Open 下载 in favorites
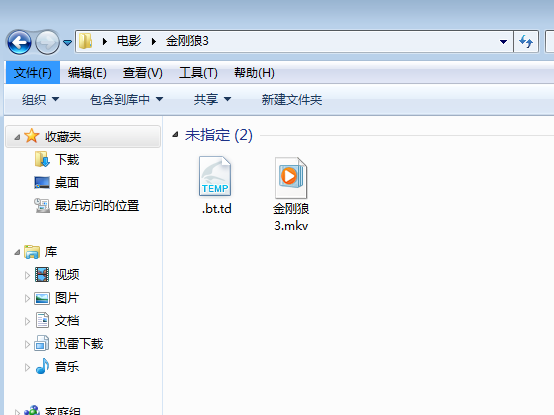The height and width of the screenshot is (415, 554). tap(67, 160)
